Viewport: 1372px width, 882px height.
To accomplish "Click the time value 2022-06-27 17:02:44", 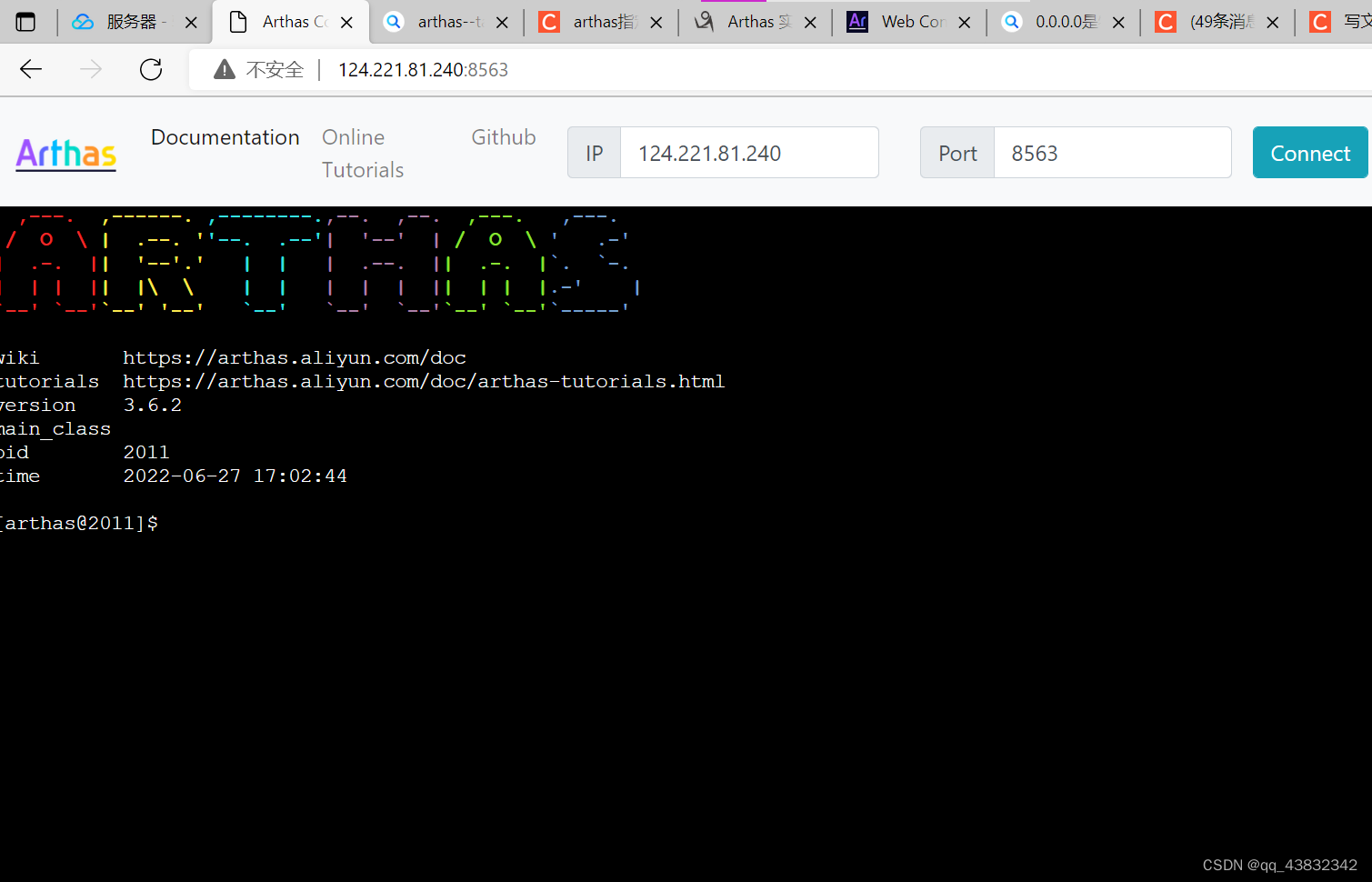I will (x=235, y=476).
